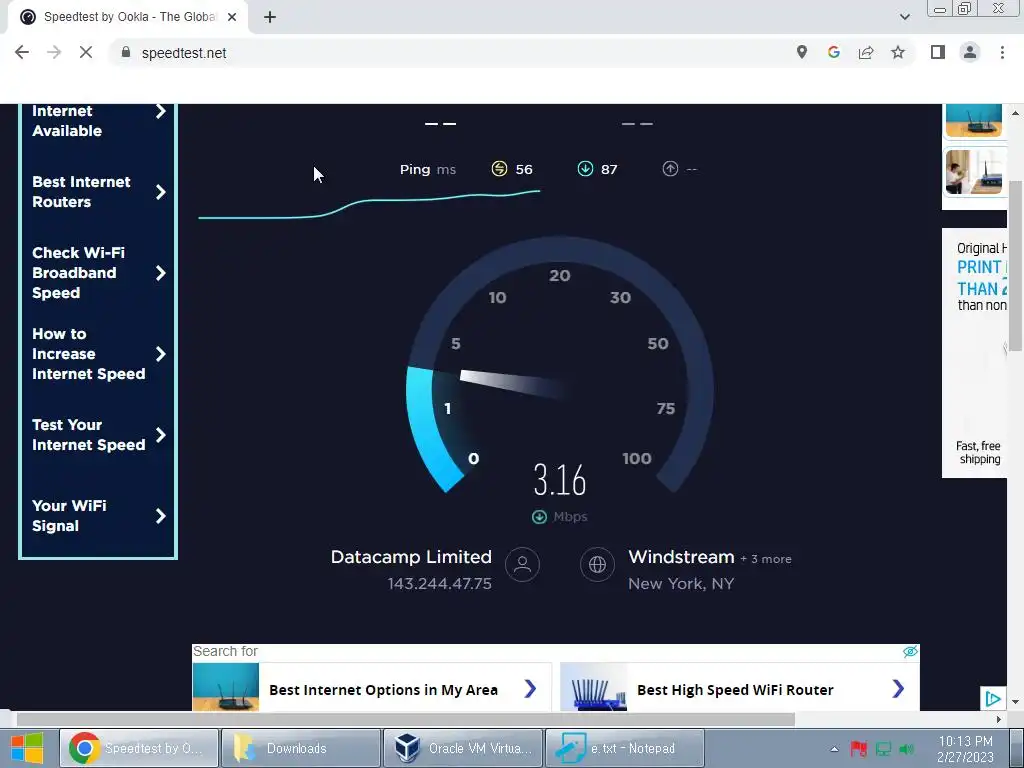1024x768 pixels.
Task: Click chevron beside Best Internet Routers
Action: [x=161, y=192]
